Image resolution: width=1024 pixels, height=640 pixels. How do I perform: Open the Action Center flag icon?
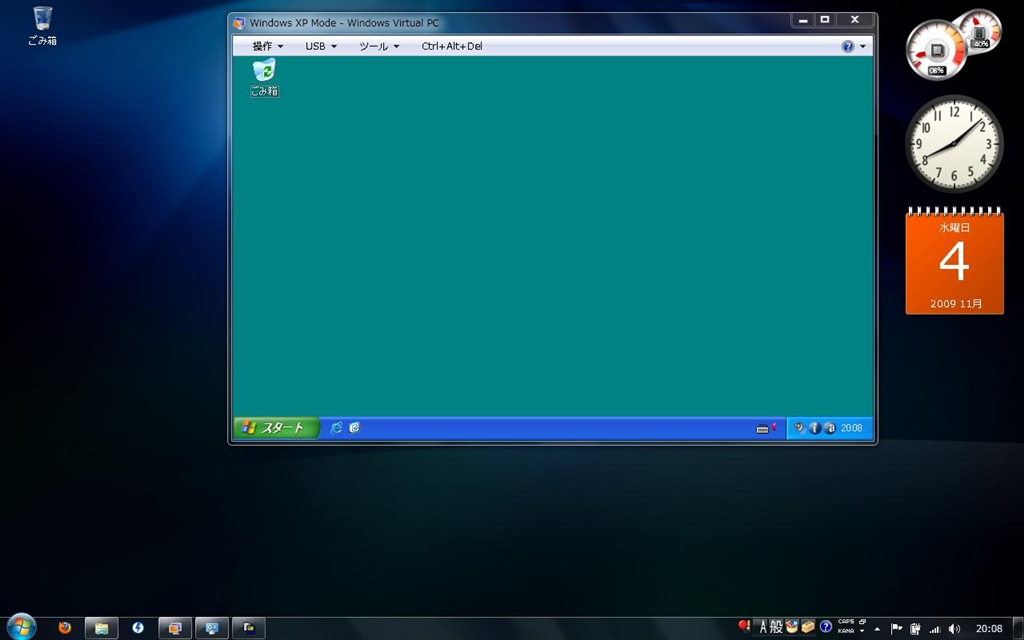point(897,629)
